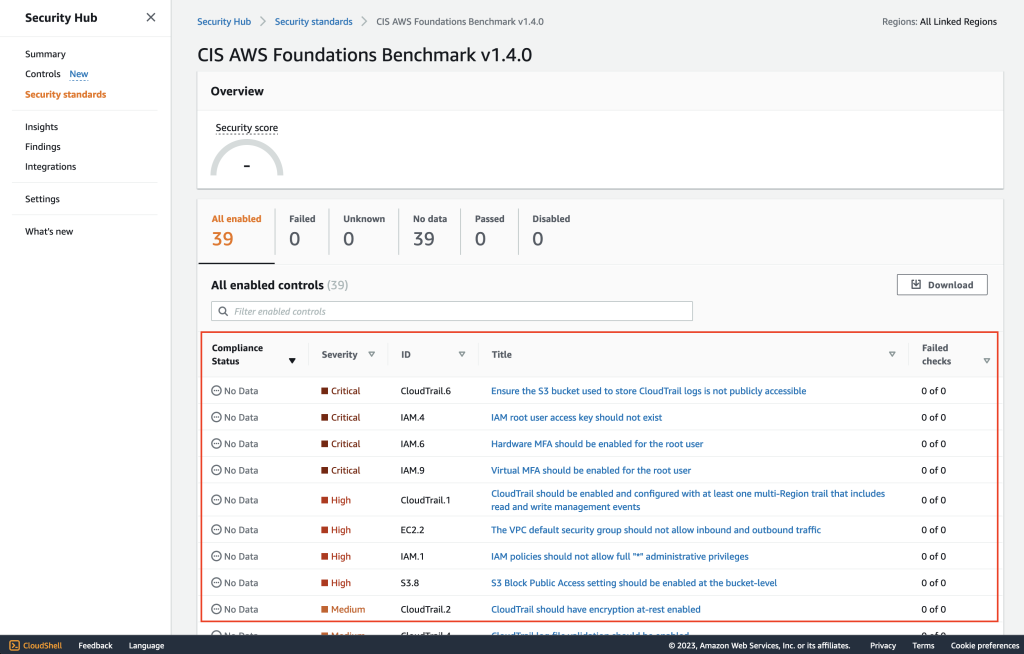The height and width of the screenshot is (654, 1024).
Task: Open Integrations in the sidebar
Action: coord(50,167)
